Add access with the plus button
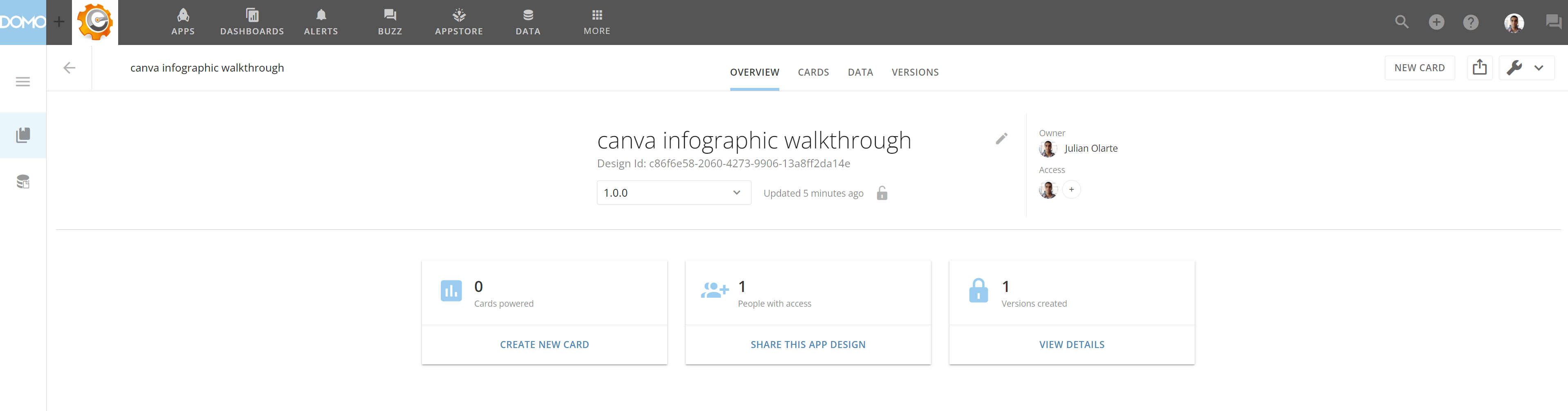This screenshot has height=411, width=1568. 1071,189
